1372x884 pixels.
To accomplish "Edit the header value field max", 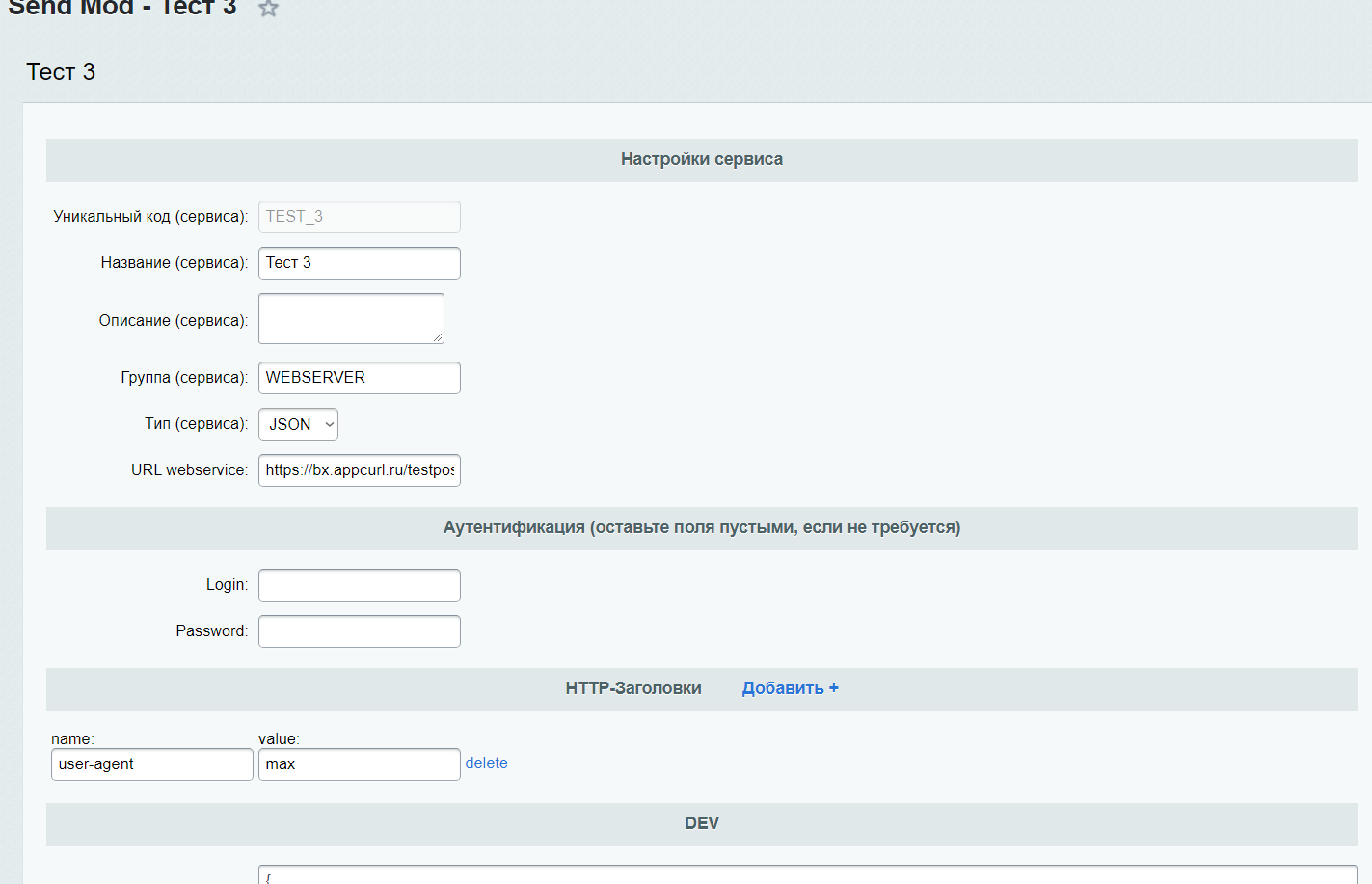I will coord(360,764).
